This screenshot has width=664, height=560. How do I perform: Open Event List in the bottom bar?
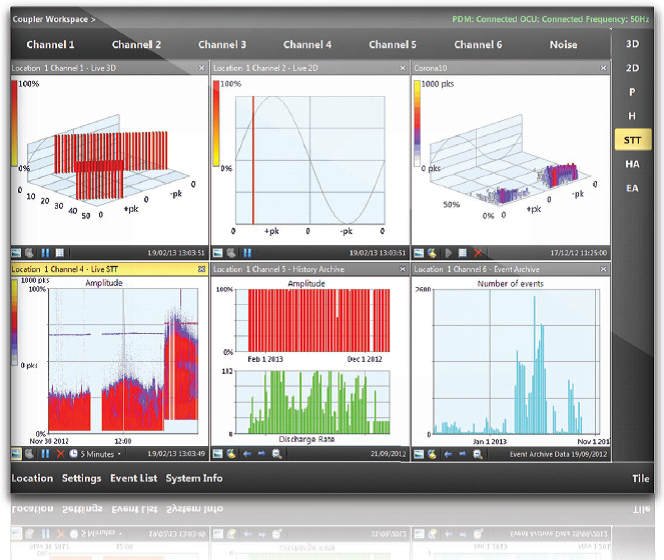click(133, 478)
